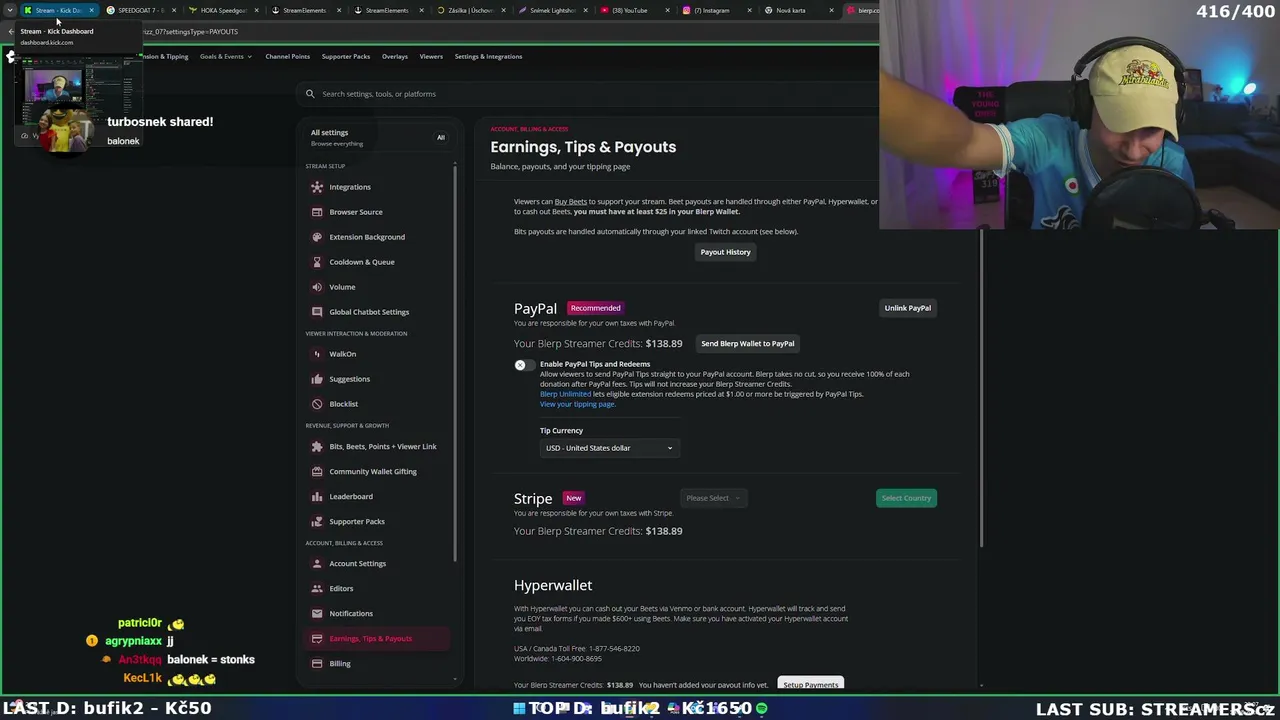Image resolution: width=1280 pixels, height=720 pixels.
Task: Open the Overlays navigation item
Action: coord(395,56)
